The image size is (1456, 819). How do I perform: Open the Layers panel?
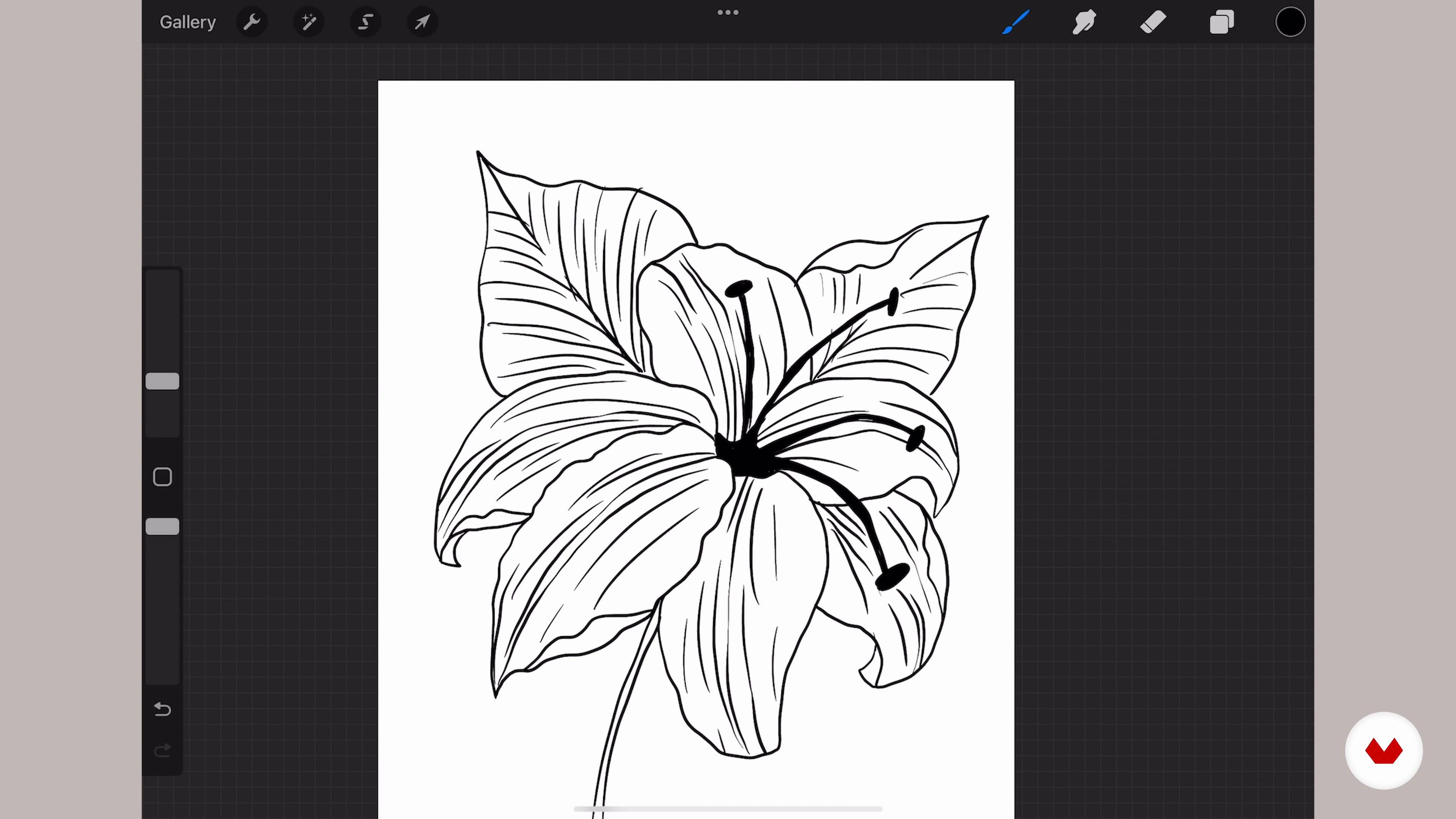1221,22
